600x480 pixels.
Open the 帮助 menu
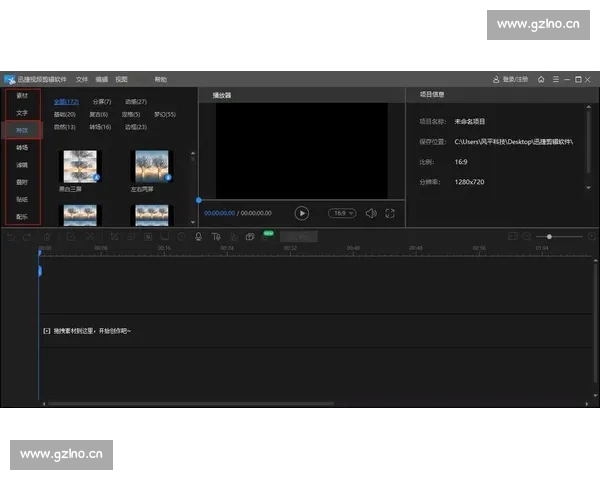[161, 79]
